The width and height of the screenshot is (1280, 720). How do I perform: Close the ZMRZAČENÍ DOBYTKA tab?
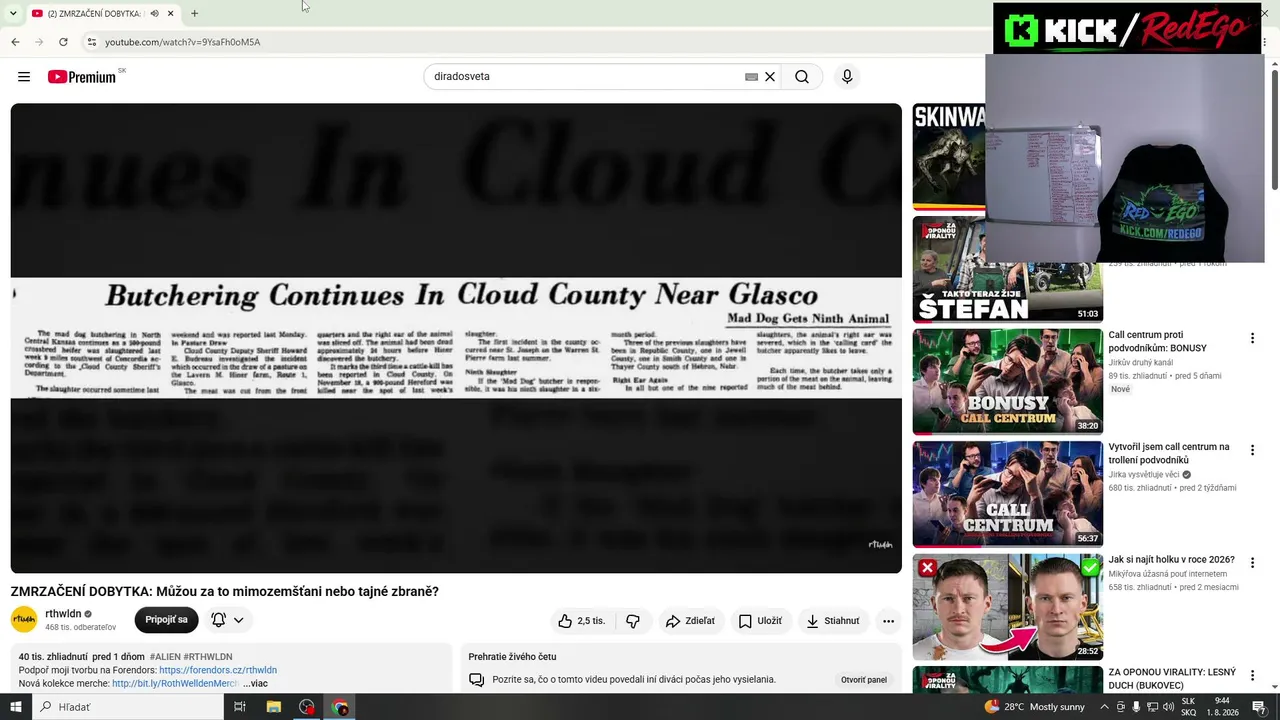pyautogui.click(x=171, y=13)
